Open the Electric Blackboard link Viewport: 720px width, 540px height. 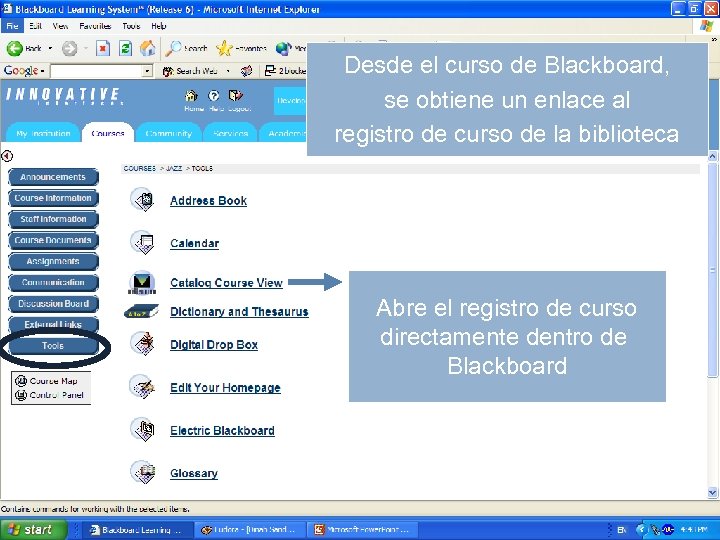[x=222, y=431]
